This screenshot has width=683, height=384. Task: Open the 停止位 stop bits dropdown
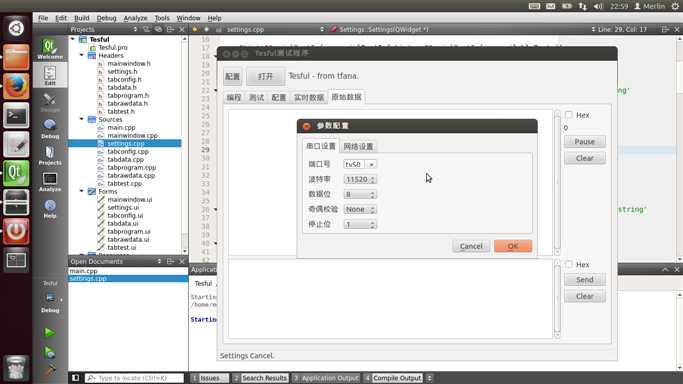click(x=360, y=224)
